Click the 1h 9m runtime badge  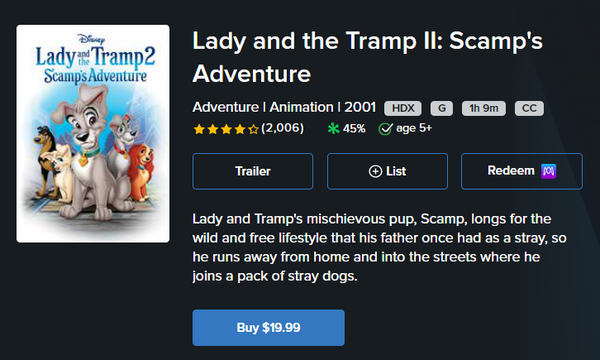(484, 108)
